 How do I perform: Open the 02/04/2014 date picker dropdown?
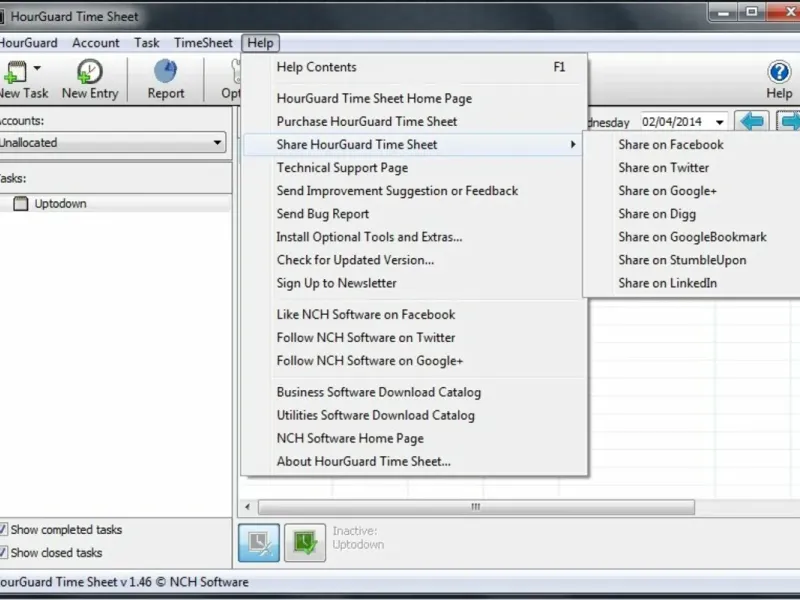[719, 122]
